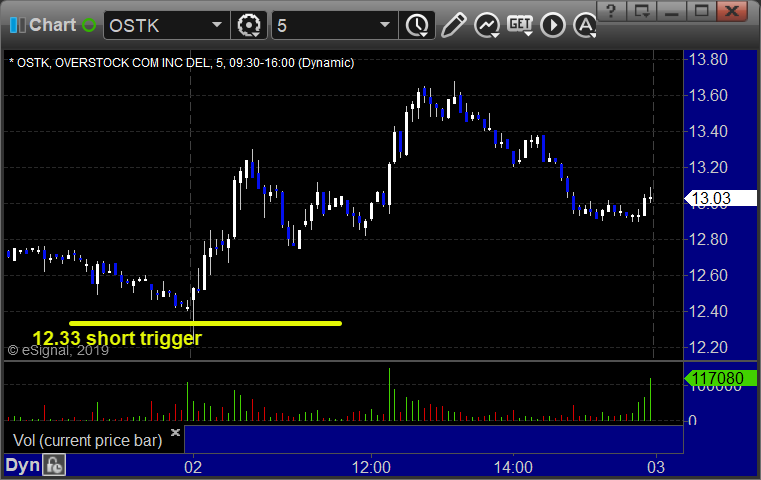Image resolution: width=761 pixels, height=480 pixels.
Task: Click the 12.60 price axis label
Action: 709,276
